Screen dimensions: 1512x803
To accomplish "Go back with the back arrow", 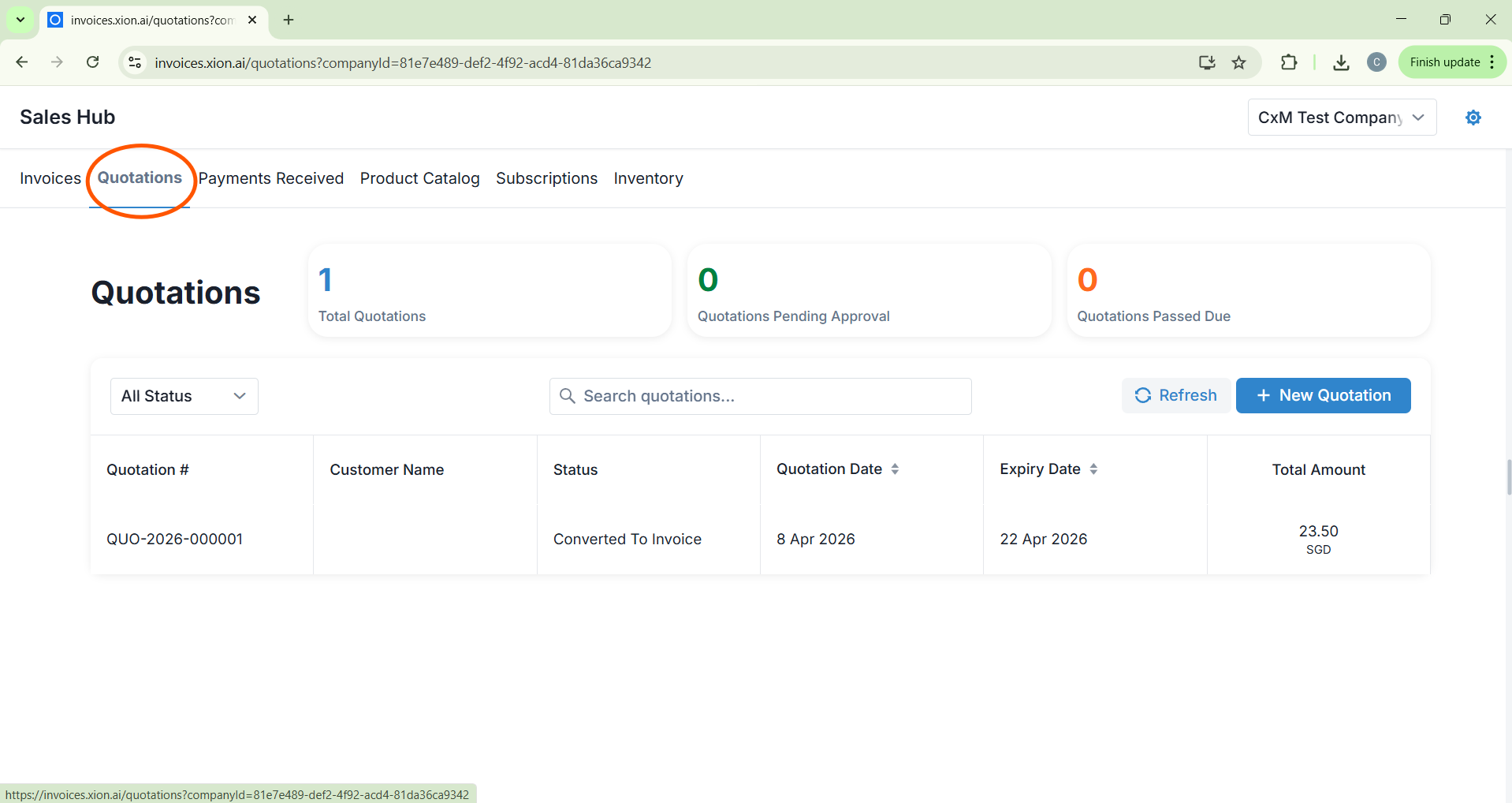I will click(x=22, y=62).
